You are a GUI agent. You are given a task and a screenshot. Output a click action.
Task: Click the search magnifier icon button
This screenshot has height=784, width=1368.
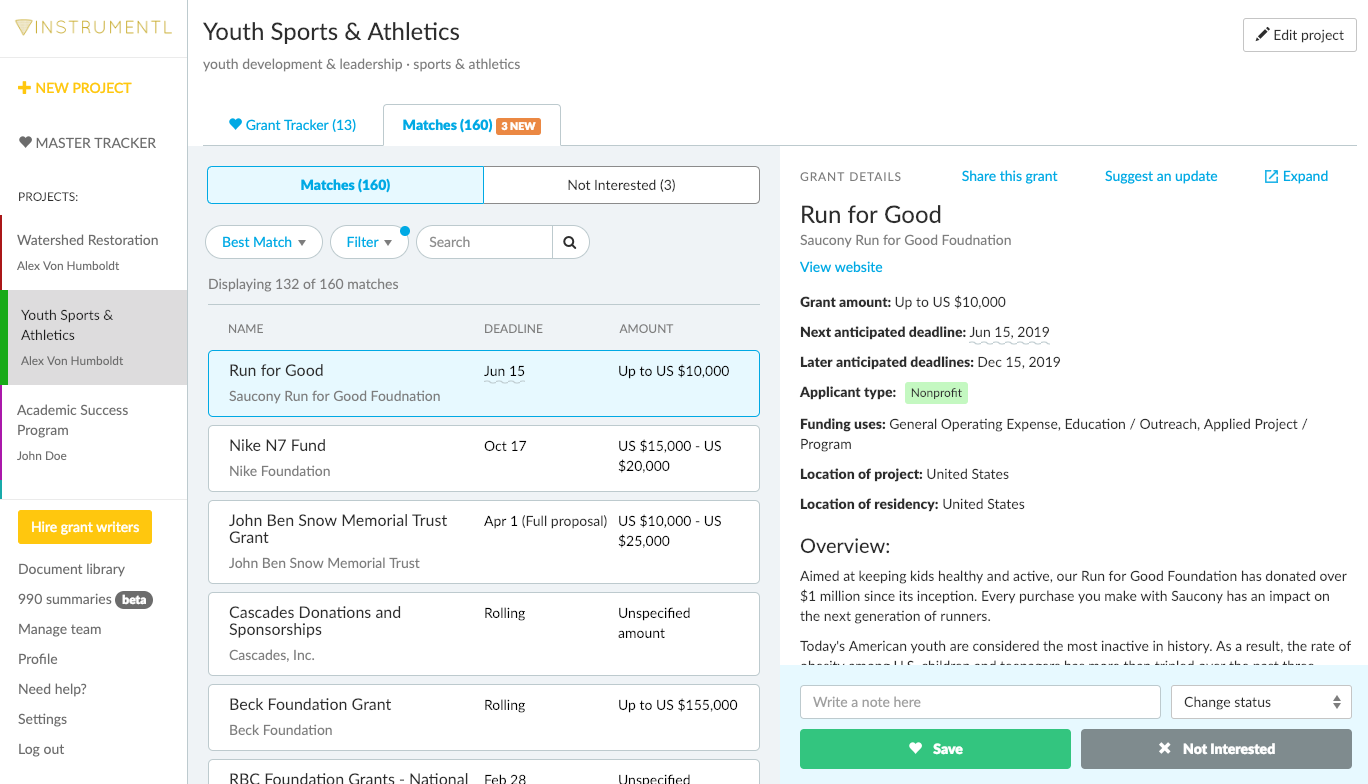tap(570, 242)
